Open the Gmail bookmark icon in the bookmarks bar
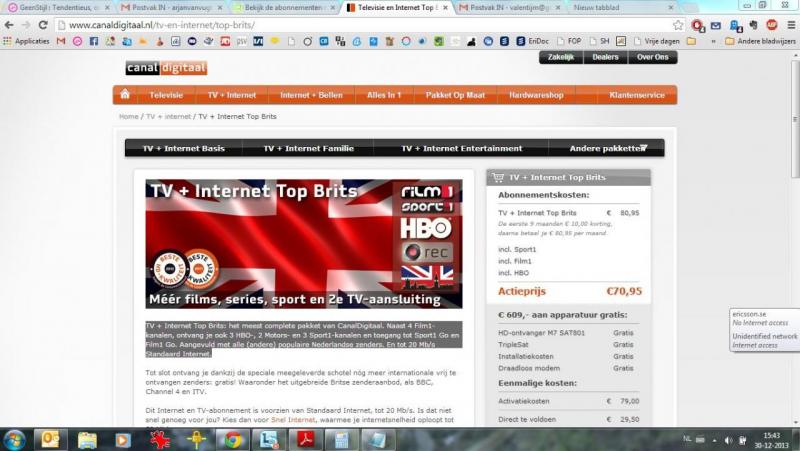The width and height of the screenshot is (800, 451). (61, 41)
